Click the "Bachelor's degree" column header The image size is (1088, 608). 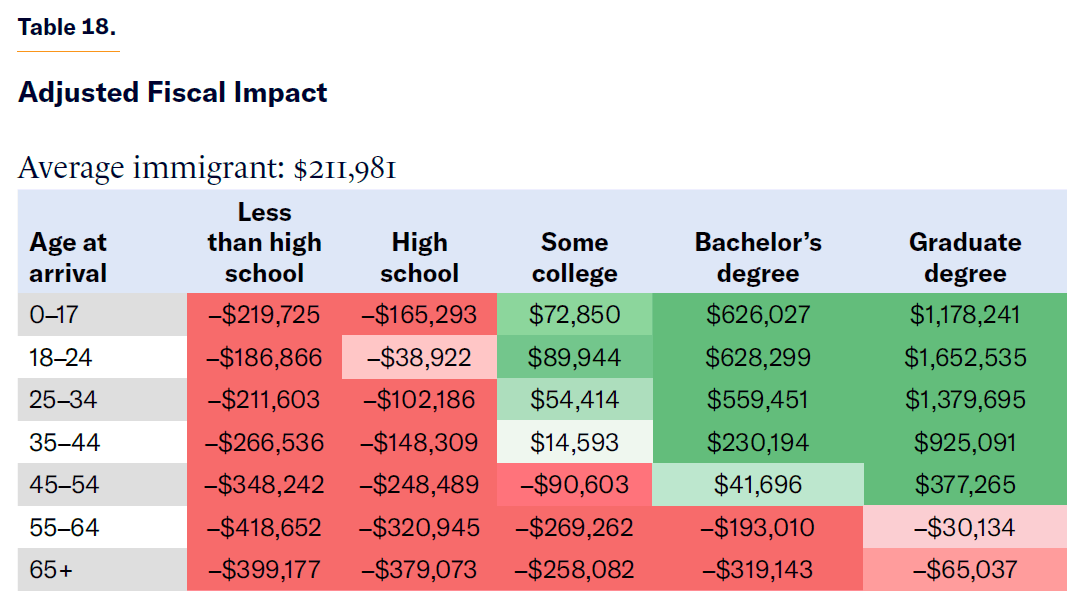click(758, 257)
